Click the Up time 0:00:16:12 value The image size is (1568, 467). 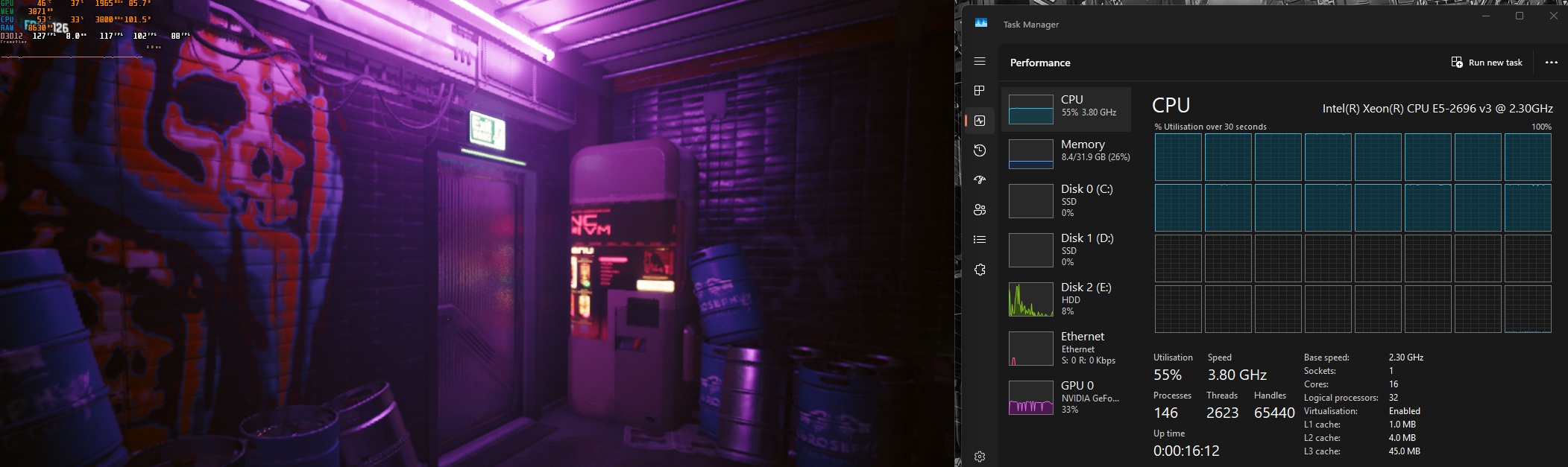(1186, 451)
